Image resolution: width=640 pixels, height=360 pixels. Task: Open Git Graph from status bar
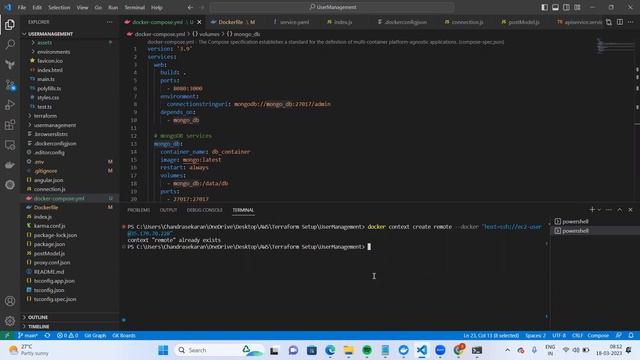coord(95,336)
